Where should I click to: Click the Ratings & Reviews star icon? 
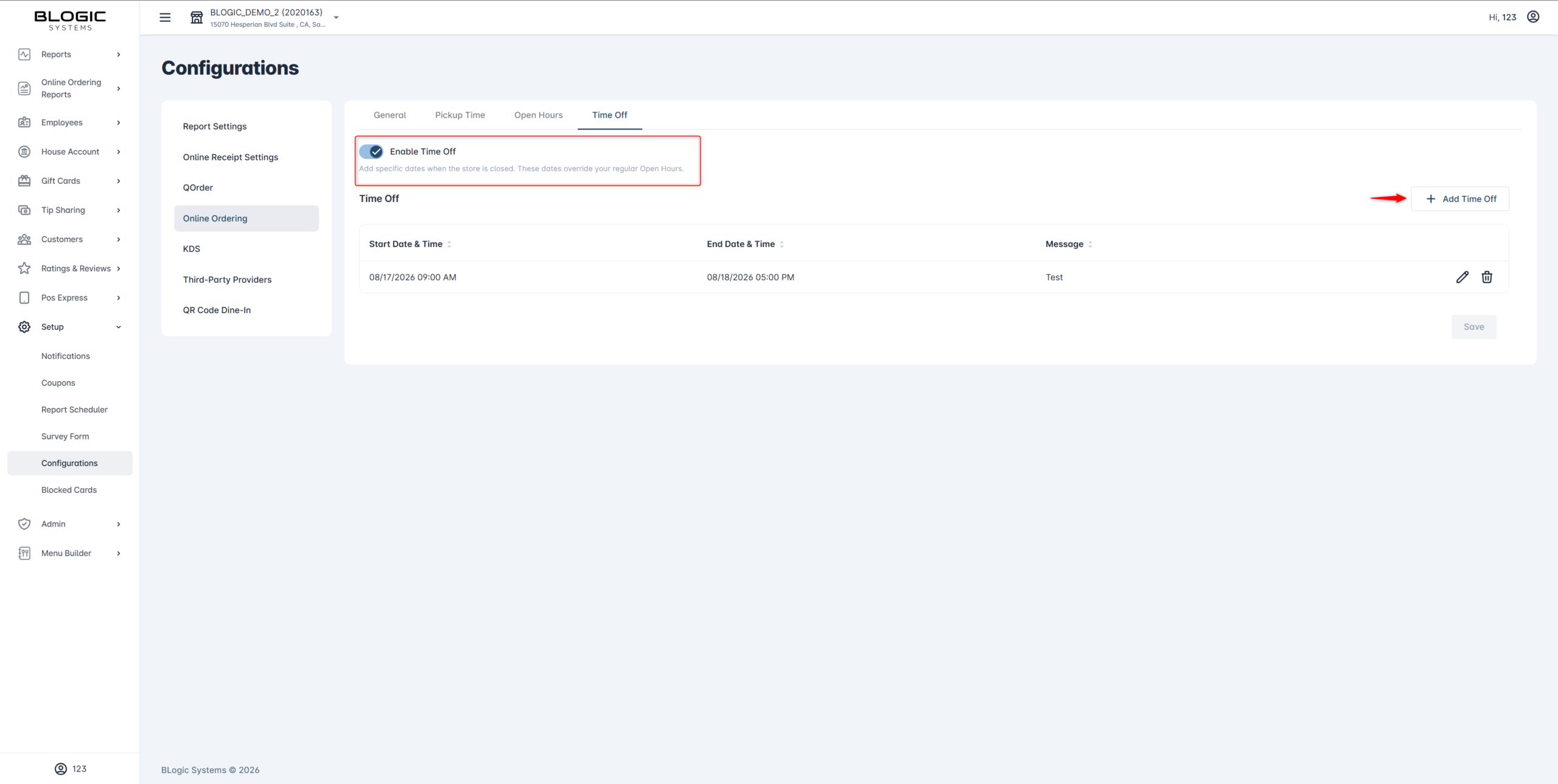point(24,268)
